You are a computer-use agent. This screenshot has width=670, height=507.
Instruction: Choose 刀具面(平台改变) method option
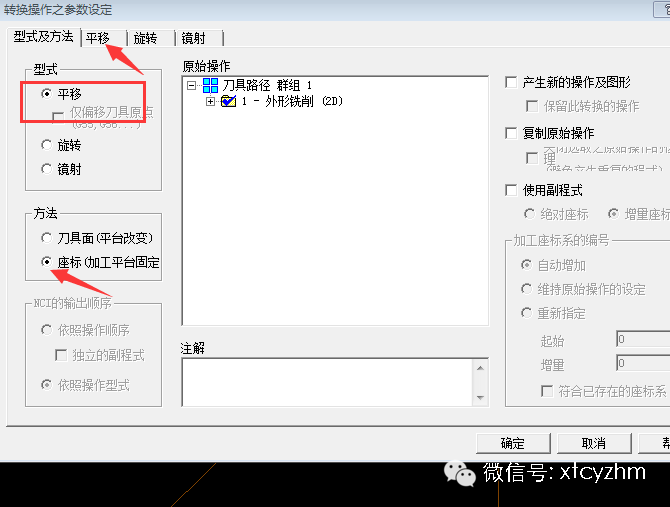coord(46,238)
